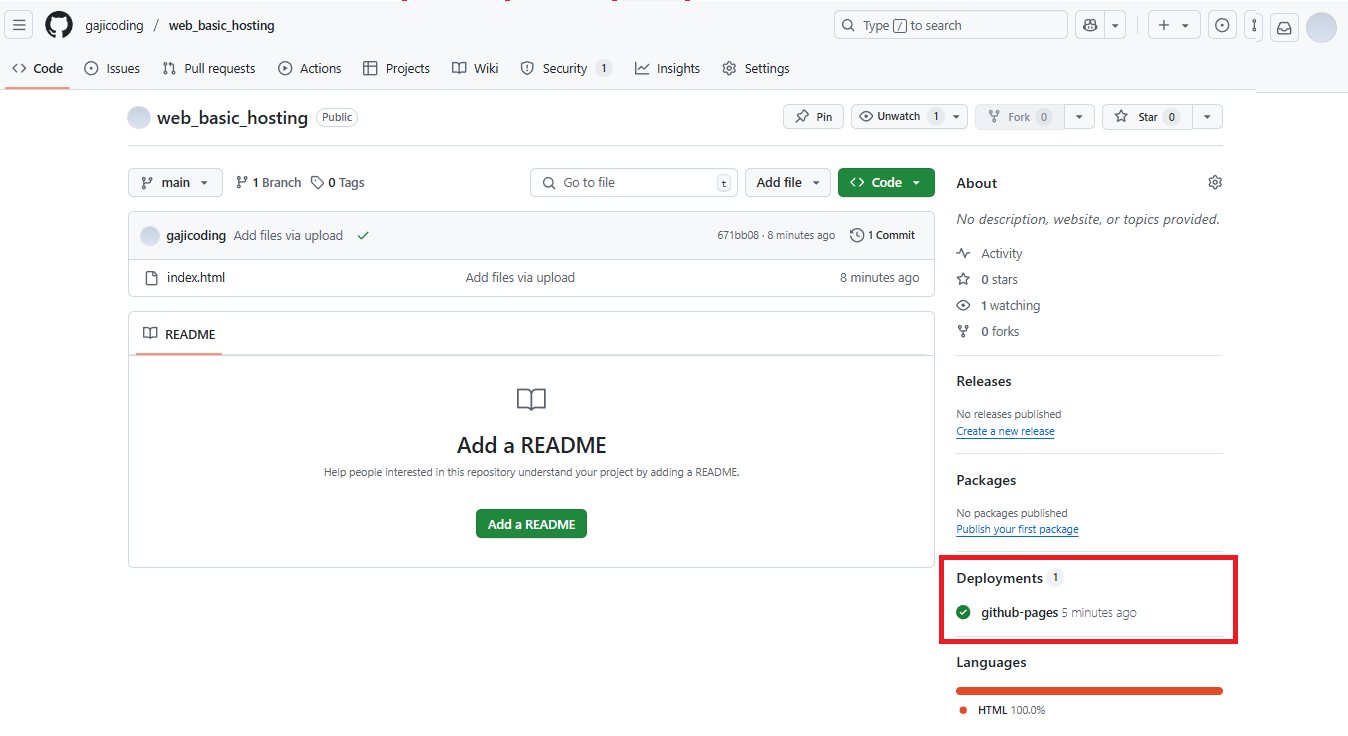Switch to the Projects tab

[x=396, y=68]
